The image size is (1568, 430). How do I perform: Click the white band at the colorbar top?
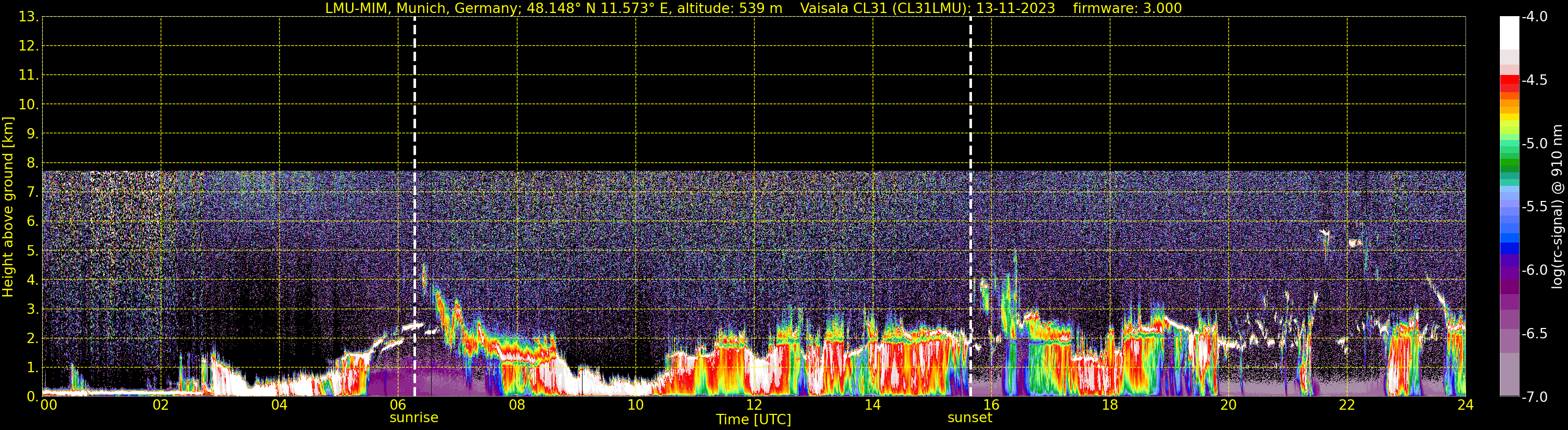pos(1509,33)
